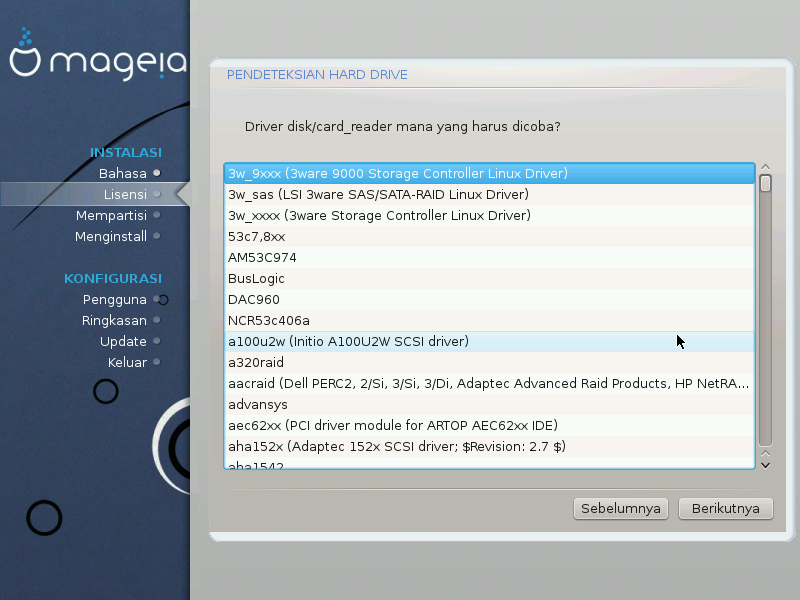Select the 3w_9xxx 3ware 9000 Storage Controller driver
This screenshot has height=600, width=800.
(489, 173)
